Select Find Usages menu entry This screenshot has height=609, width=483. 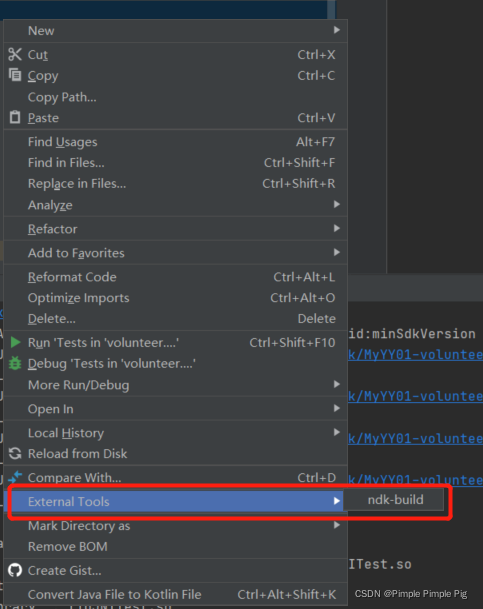pos(175,142)
